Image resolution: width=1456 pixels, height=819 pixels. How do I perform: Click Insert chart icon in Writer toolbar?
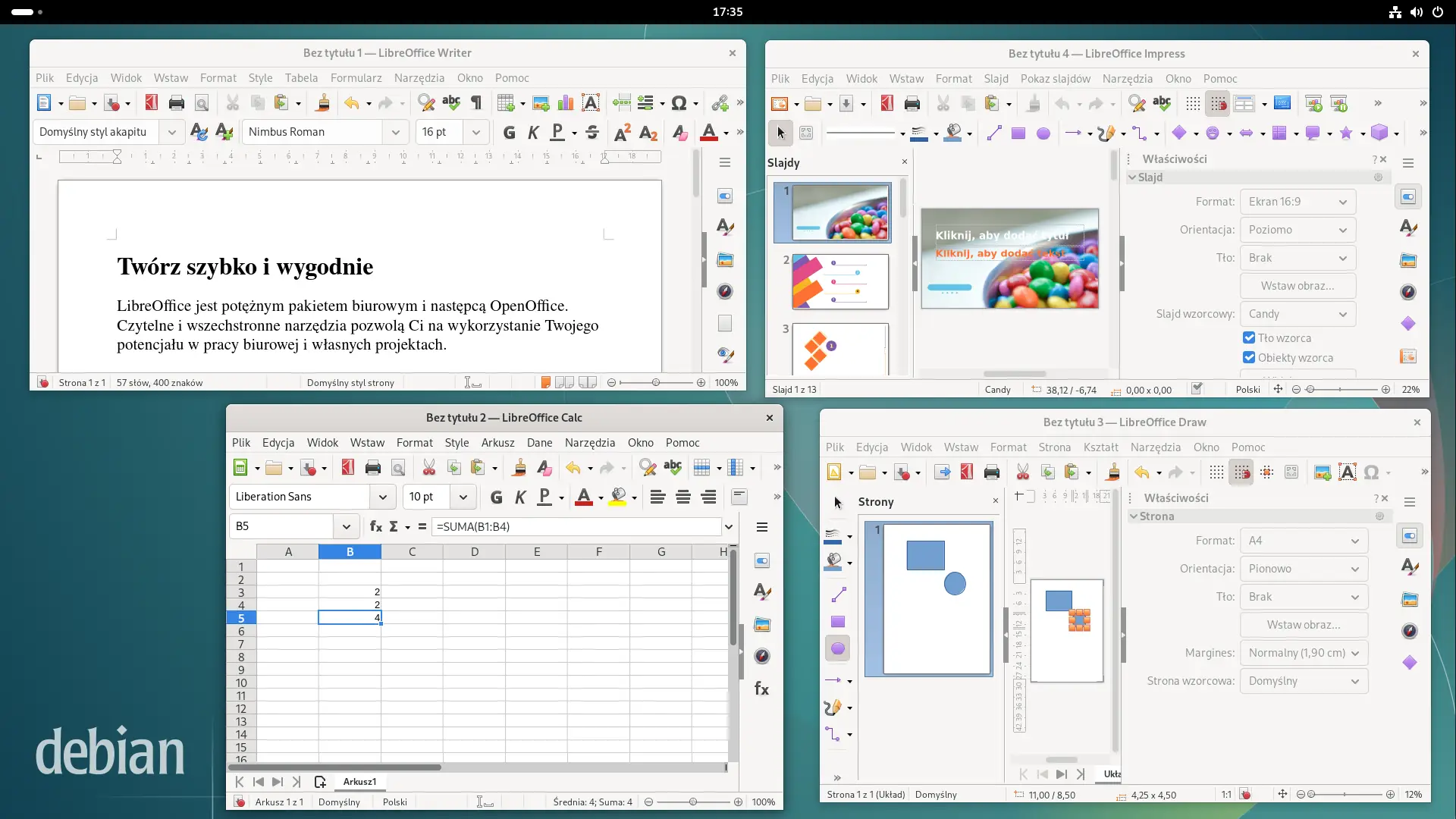tap(566, 103)
